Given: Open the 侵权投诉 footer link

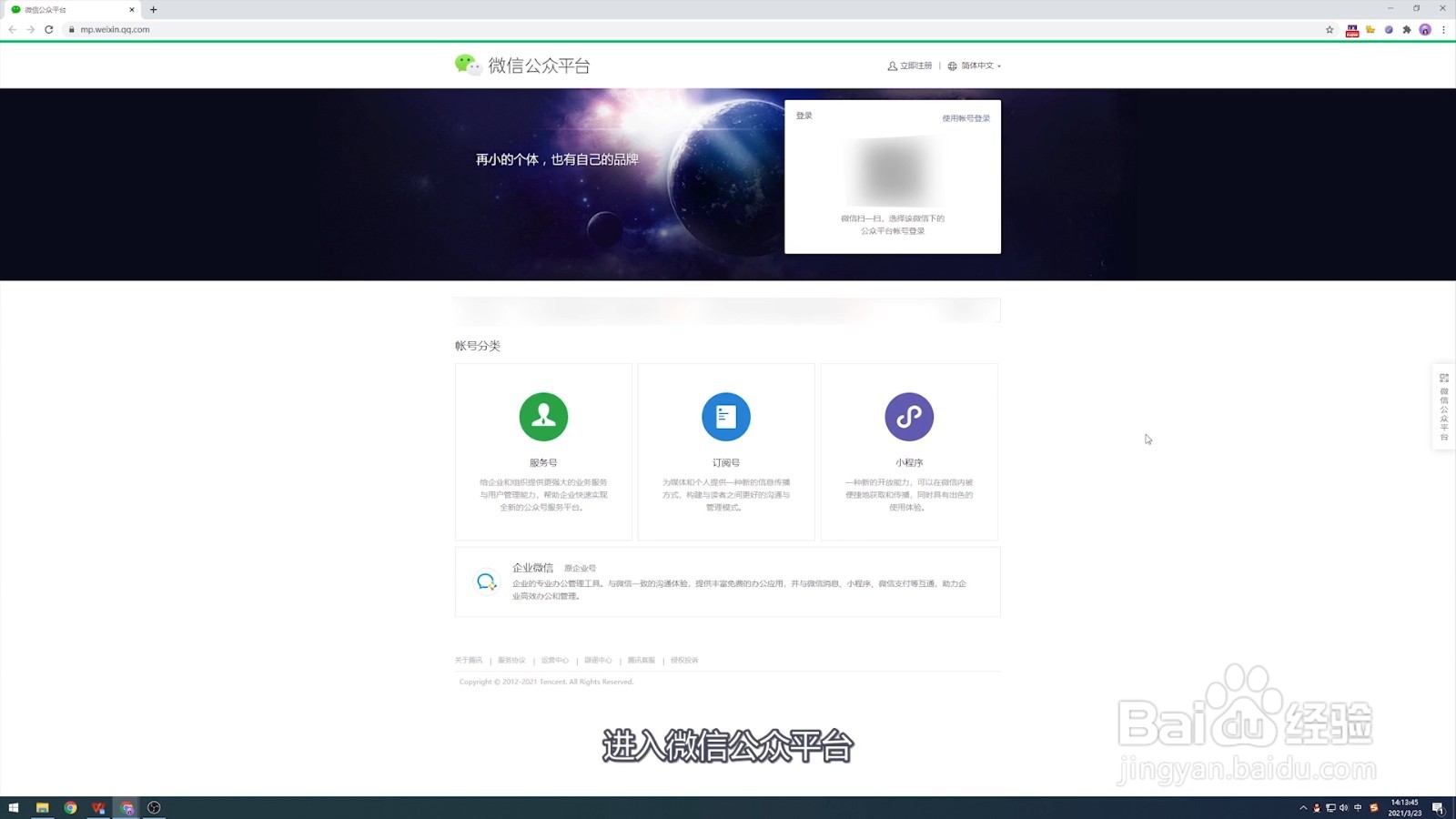Looking at the screenshot, I should click(x=684, y=661).
